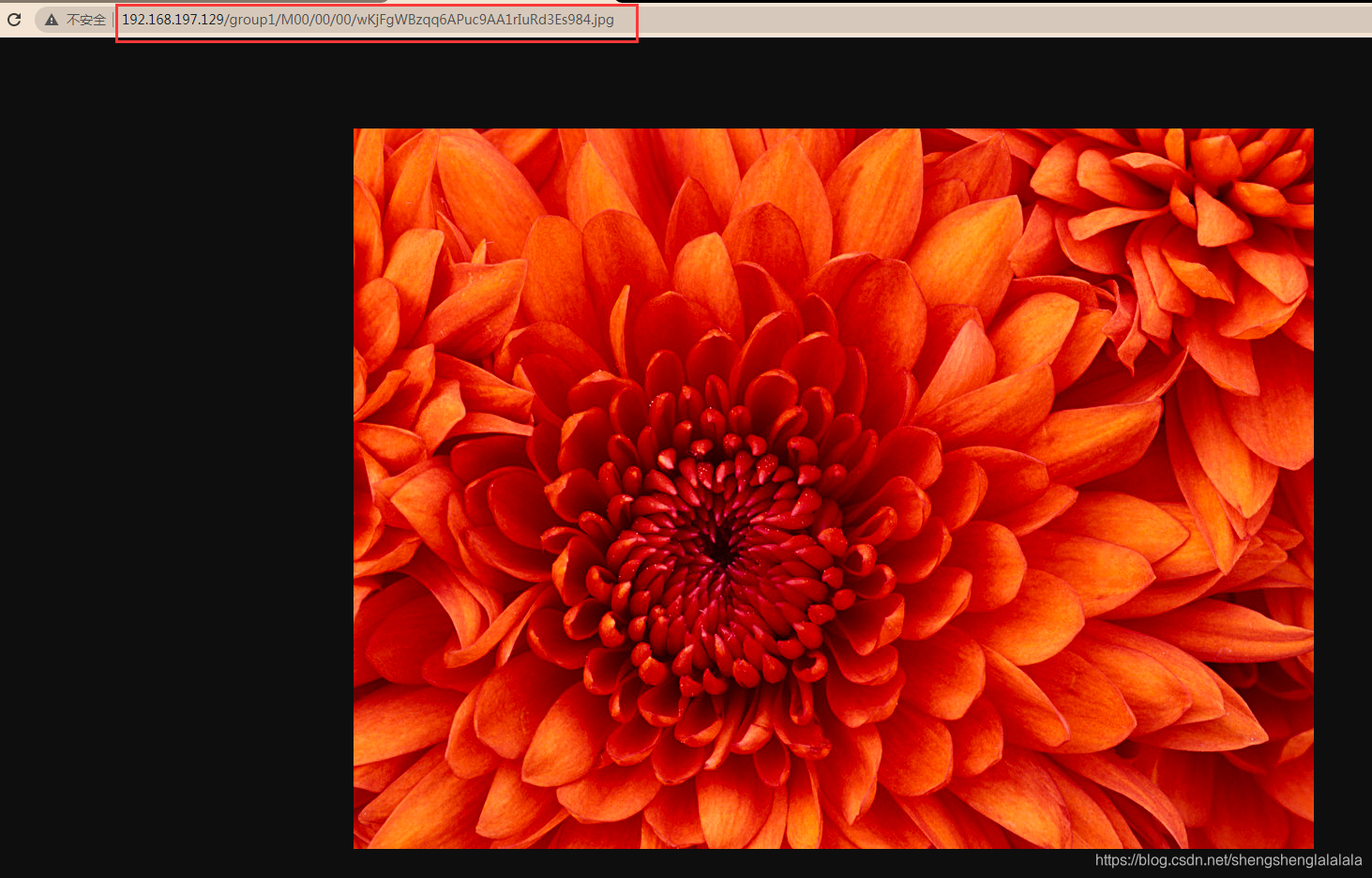Click the orange chrysanthemum image

click(x=834, y=489)
